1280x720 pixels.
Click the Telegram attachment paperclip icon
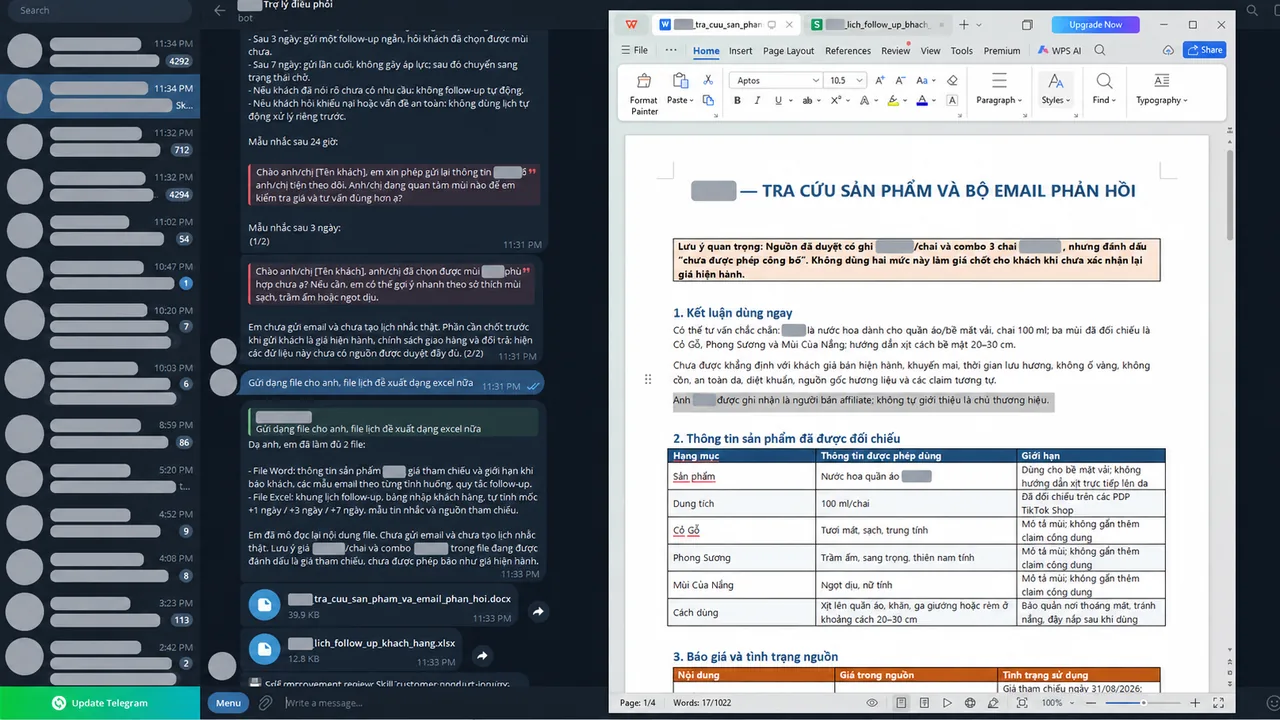click(265, 703)
